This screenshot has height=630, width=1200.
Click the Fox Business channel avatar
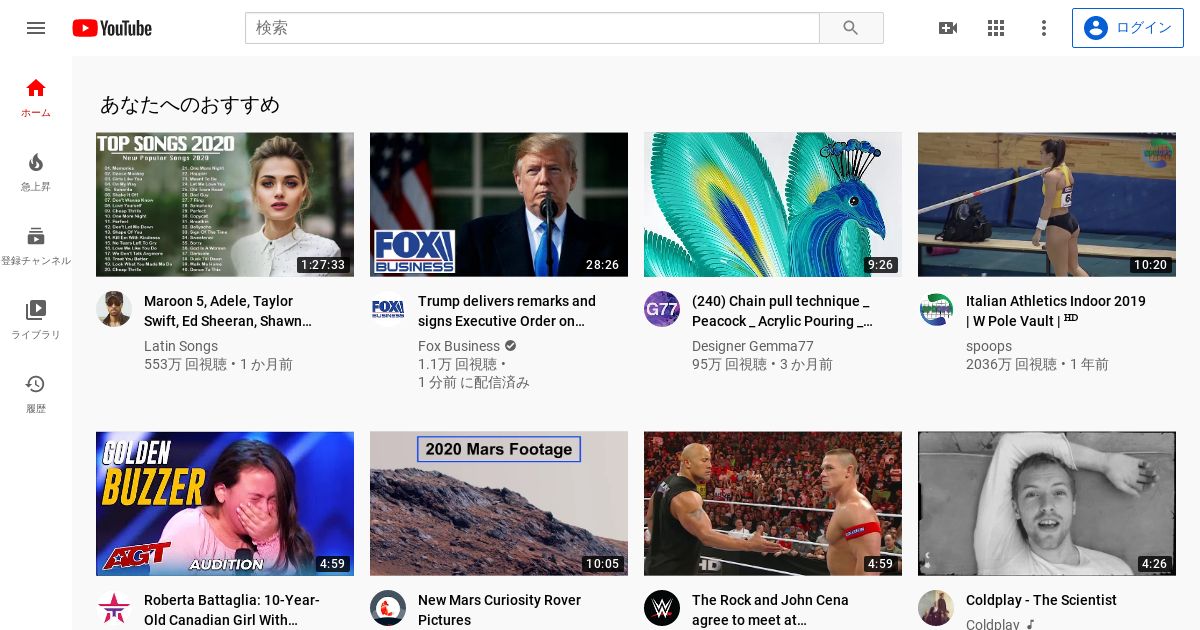[388, 309]
